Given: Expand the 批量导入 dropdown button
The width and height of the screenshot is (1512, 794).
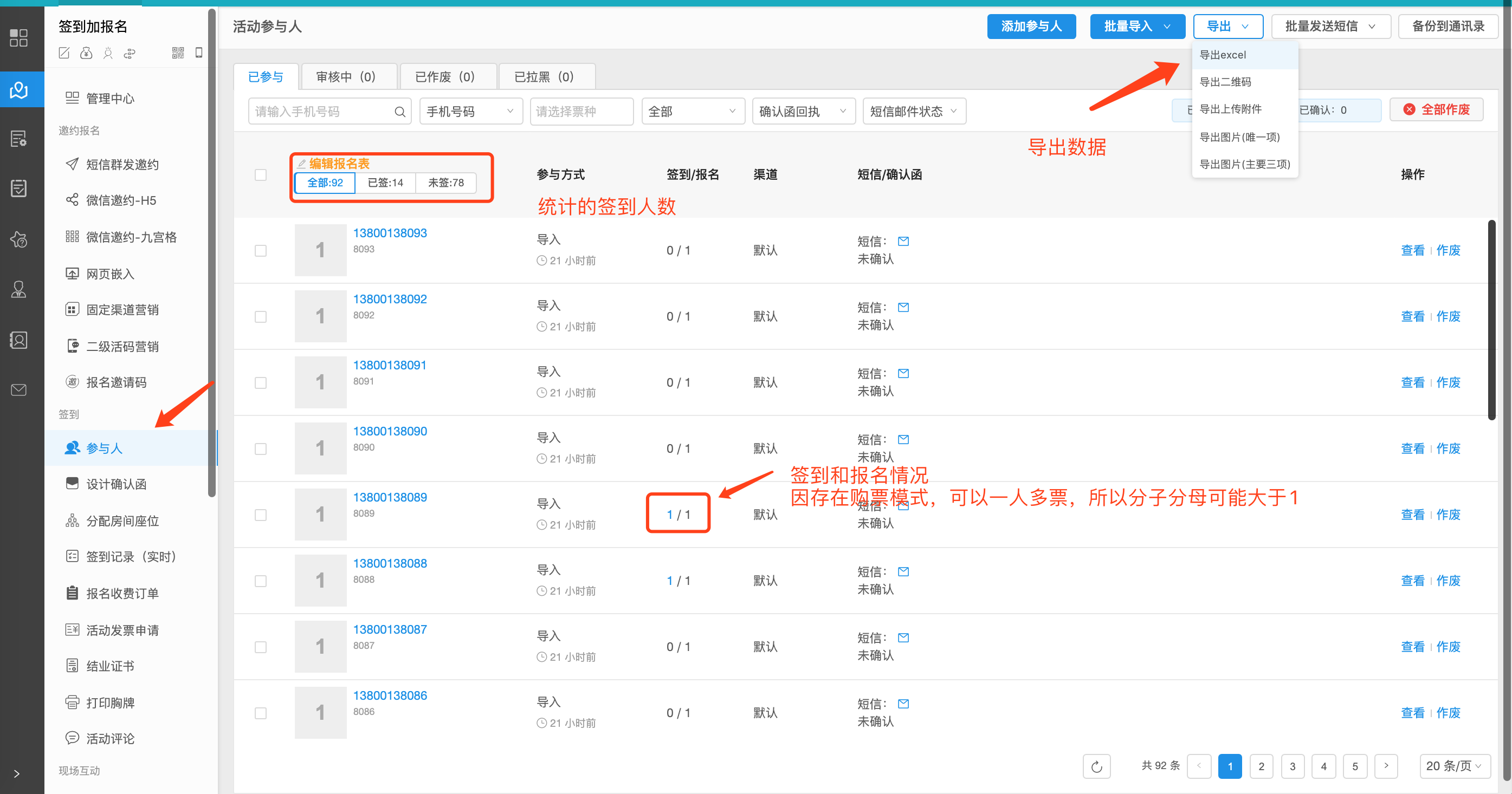Looking at the screenshot, I should click(x=1137, y=27).
